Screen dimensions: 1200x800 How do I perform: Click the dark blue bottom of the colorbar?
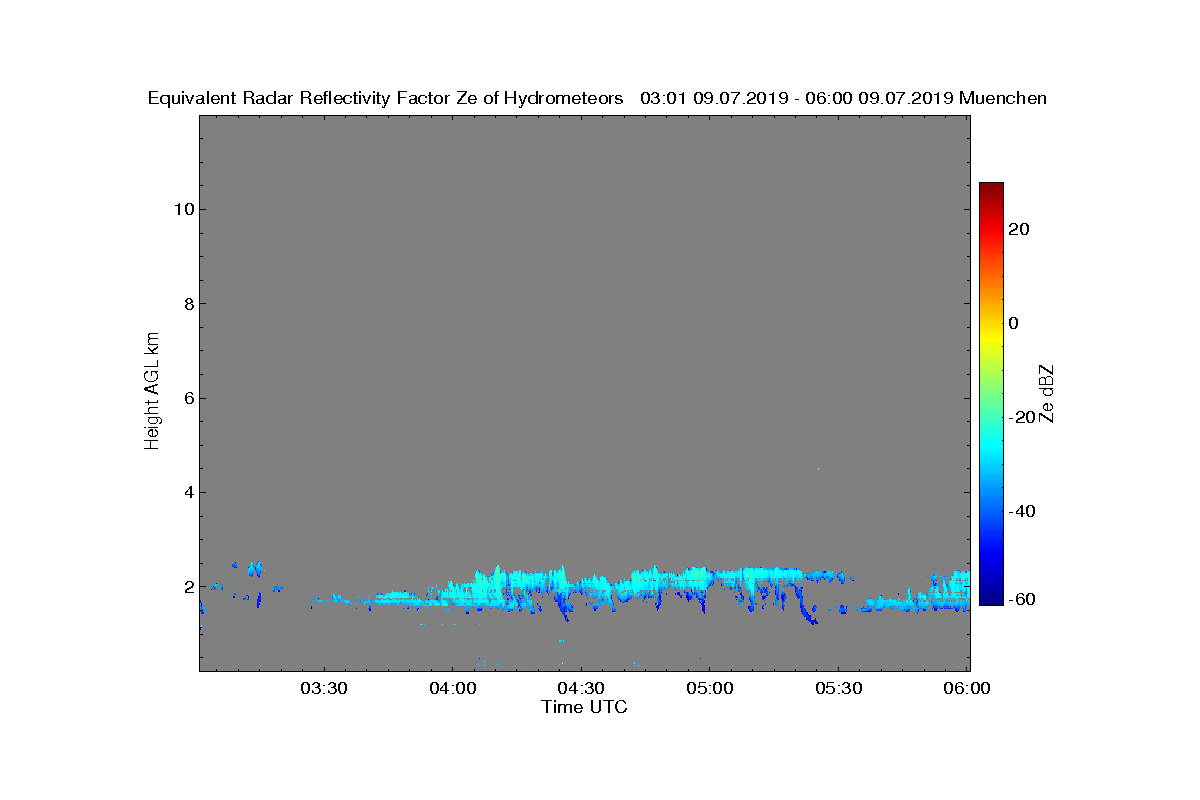(991, 597)
